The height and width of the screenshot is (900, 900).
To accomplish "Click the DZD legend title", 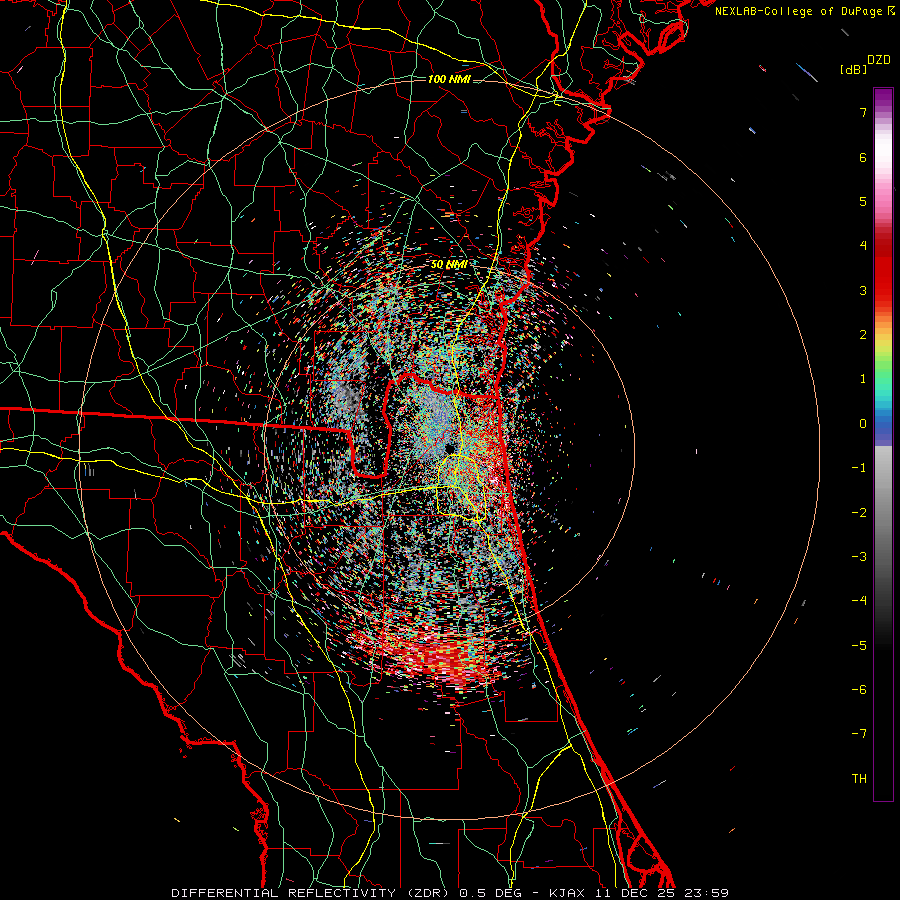I will tap(879, 60).
